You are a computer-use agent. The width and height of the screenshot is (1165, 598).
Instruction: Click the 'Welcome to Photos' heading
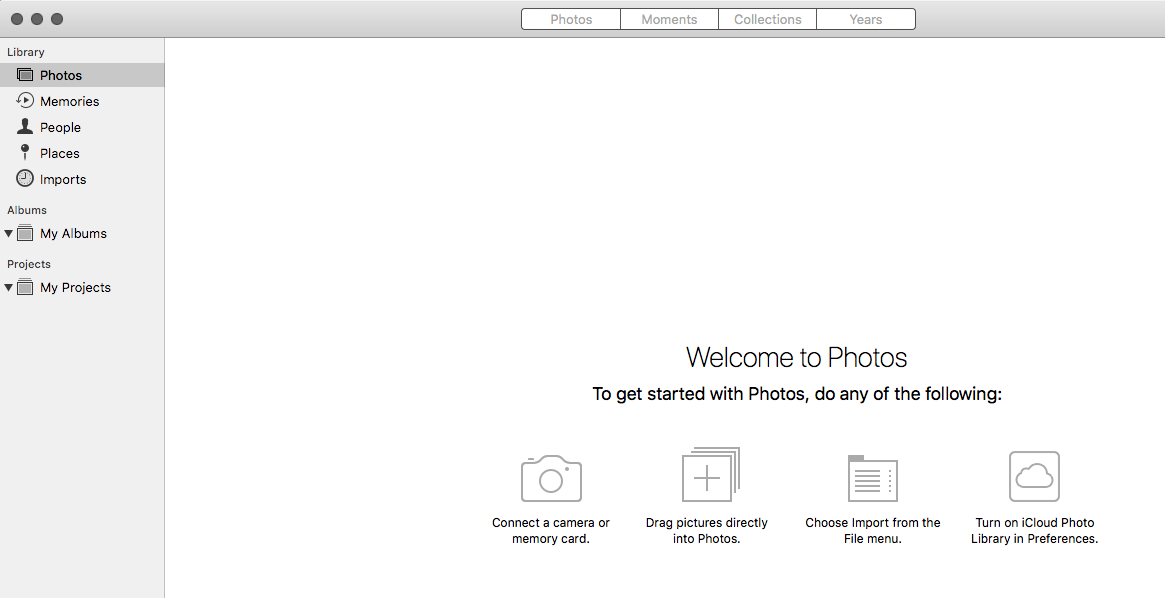click(x=796, y=357)
